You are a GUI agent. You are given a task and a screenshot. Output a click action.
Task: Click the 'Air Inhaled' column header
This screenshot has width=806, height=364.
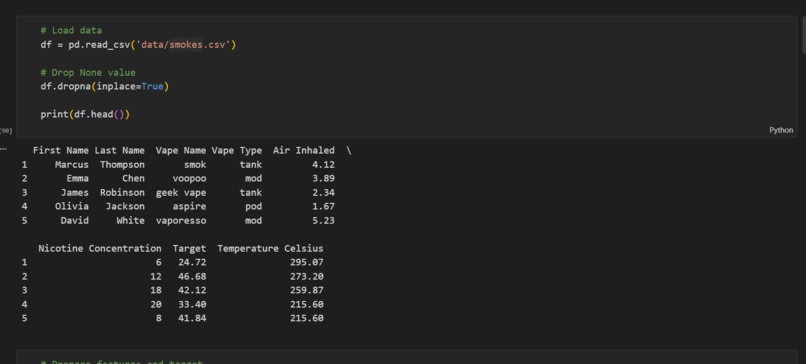(304, 151)
